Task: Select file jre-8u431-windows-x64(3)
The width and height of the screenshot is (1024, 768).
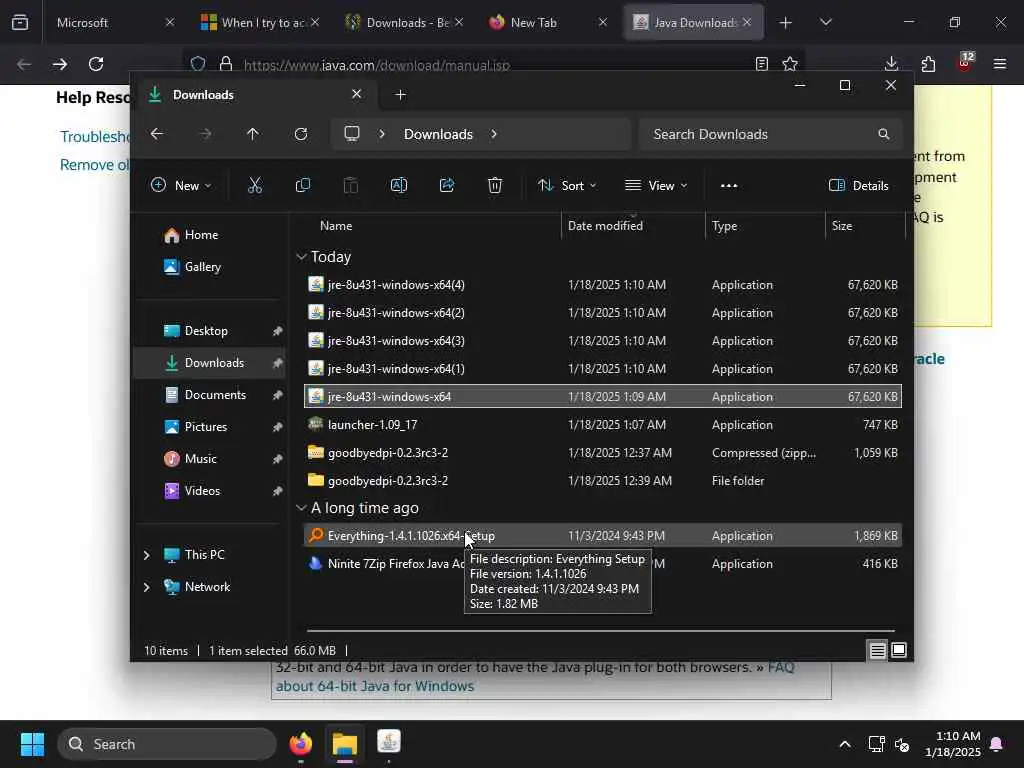Action: click(603, 341)
